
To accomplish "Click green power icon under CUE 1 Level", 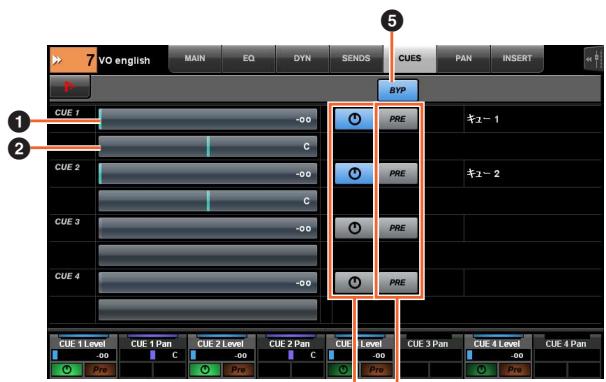I will 67,370.
